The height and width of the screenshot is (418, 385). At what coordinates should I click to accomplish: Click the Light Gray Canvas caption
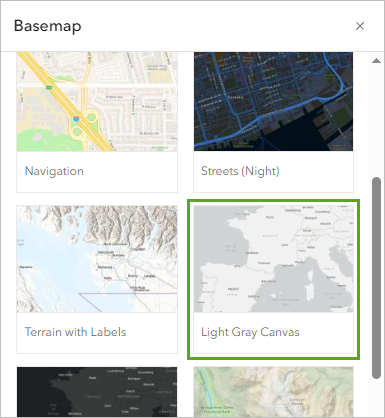coord(250,332)
